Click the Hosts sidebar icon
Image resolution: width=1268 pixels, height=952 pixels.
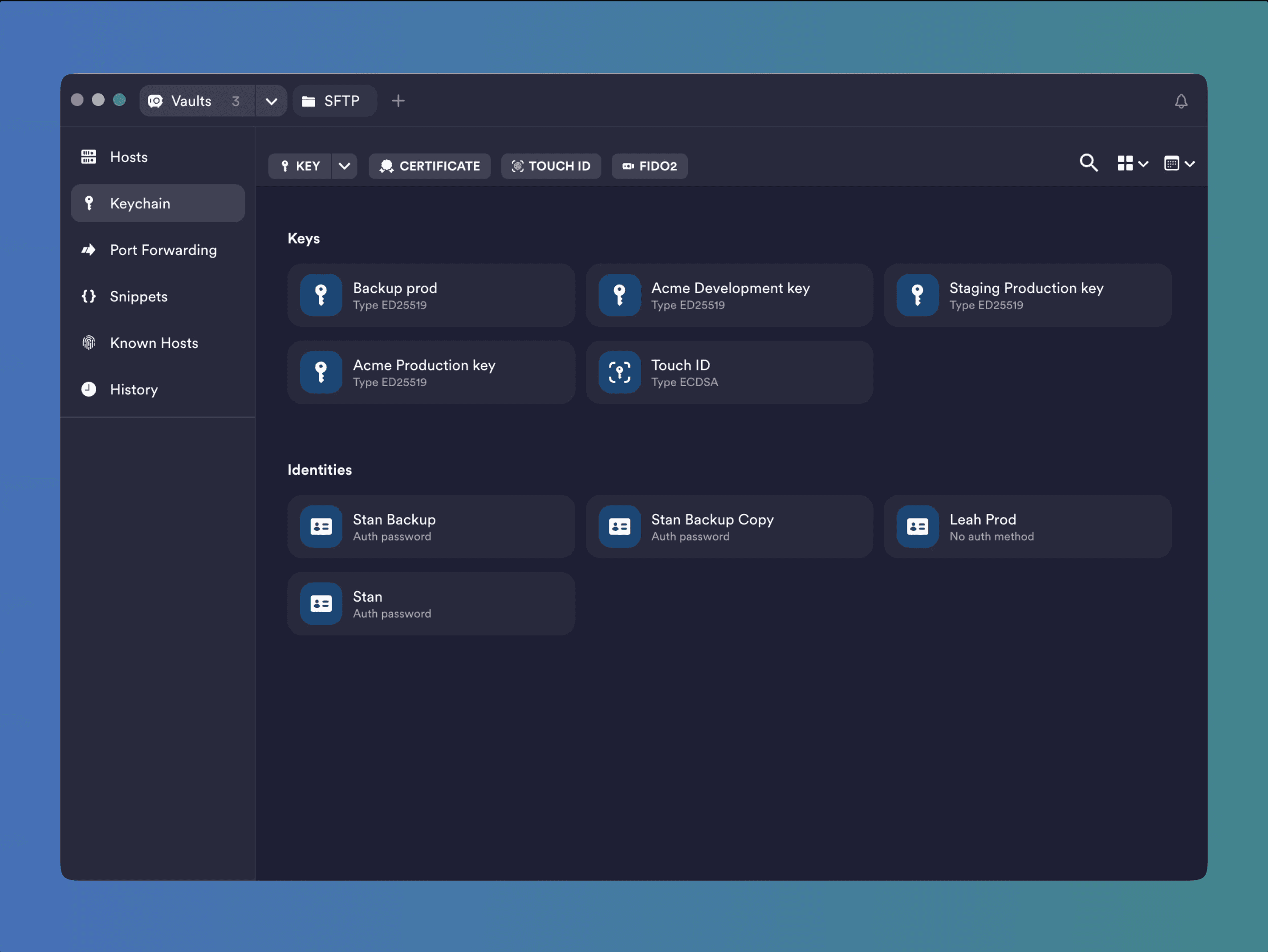click(89, 157)
